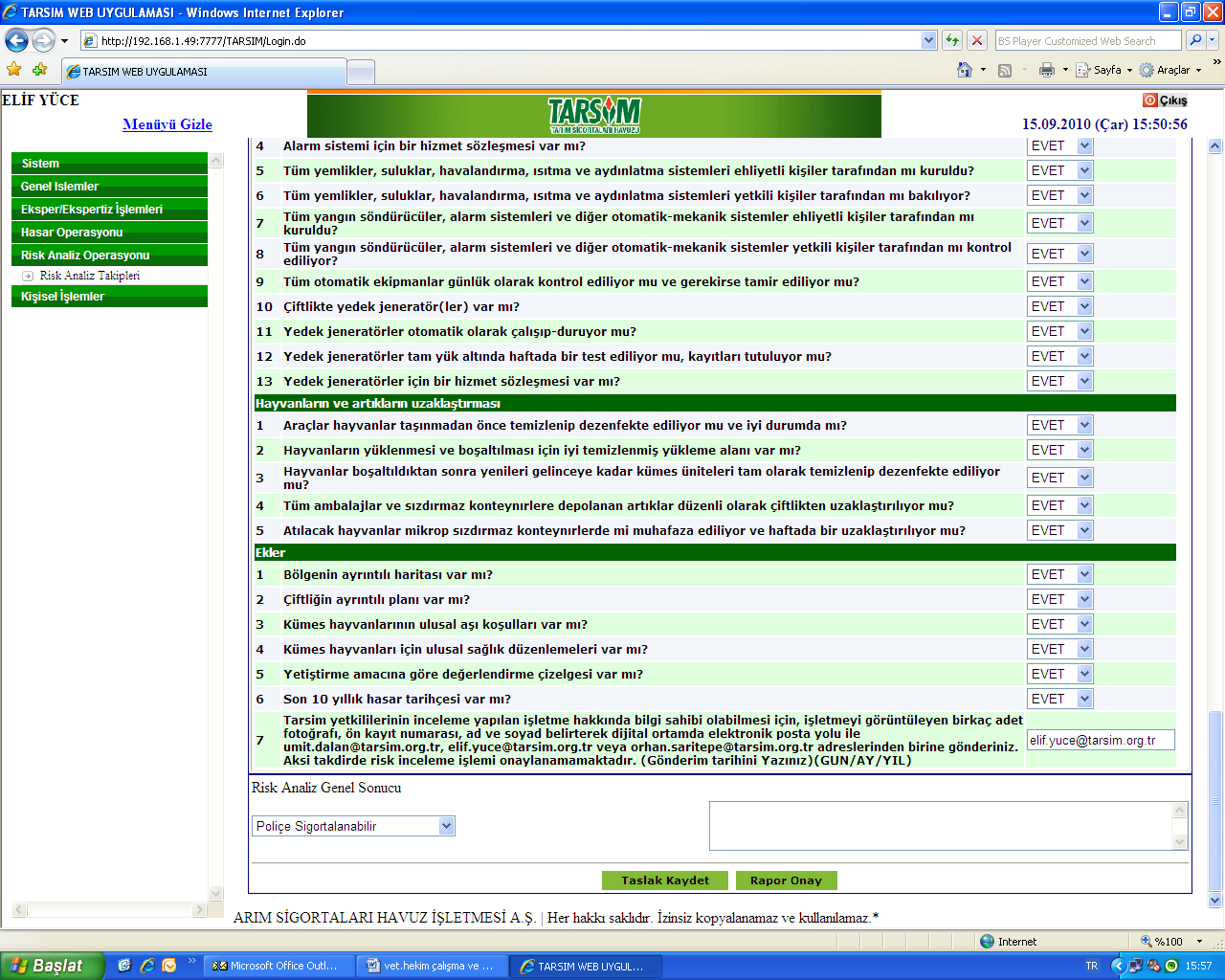The width and height of the screenshot is (1225, 980).
Task: Open the Windows Başlat start button
Action: pyautogui.click(x=52, y=966)
